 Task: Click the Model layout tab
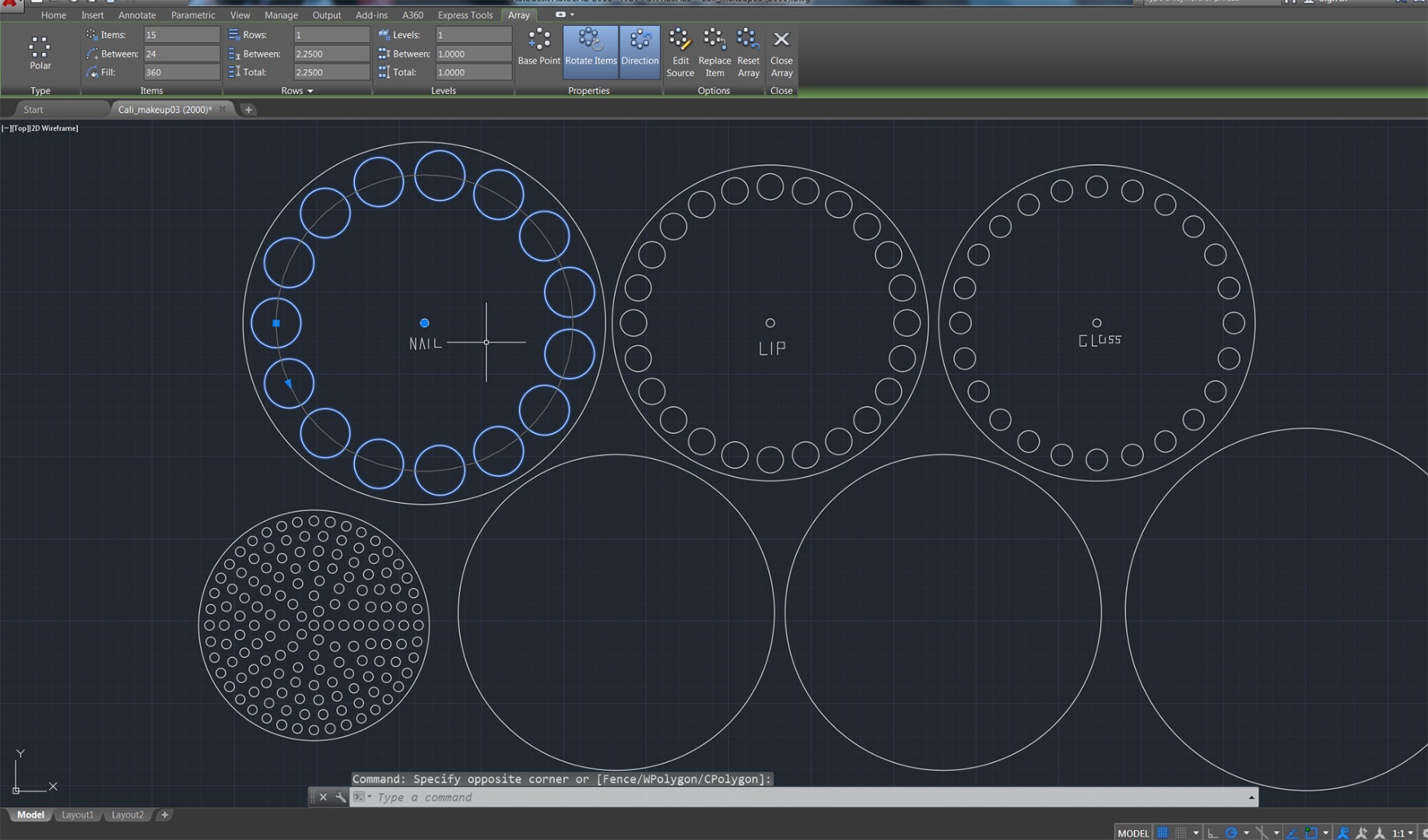(x=30, y=814)
